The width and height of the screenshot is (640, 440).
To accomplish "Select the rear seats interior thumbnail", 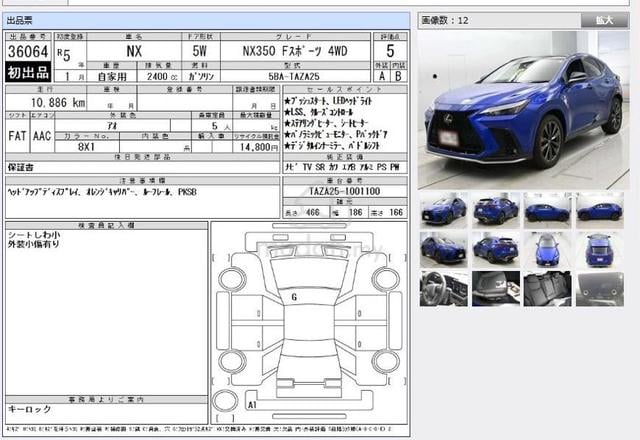I will (548, 289).
